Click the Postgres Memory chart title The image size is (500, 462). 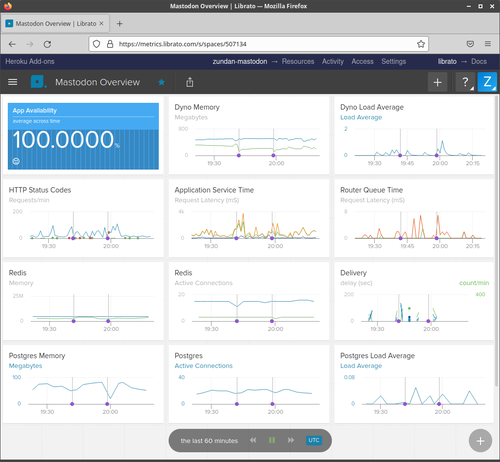click(37, 356)
